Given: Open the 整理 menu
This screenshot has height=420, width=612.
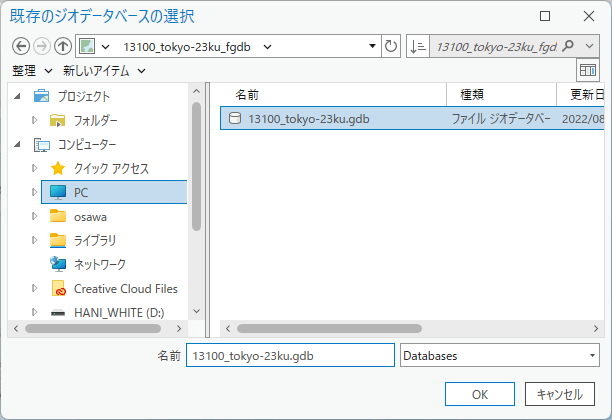Looking at the screenshot, I should point(32,71).
